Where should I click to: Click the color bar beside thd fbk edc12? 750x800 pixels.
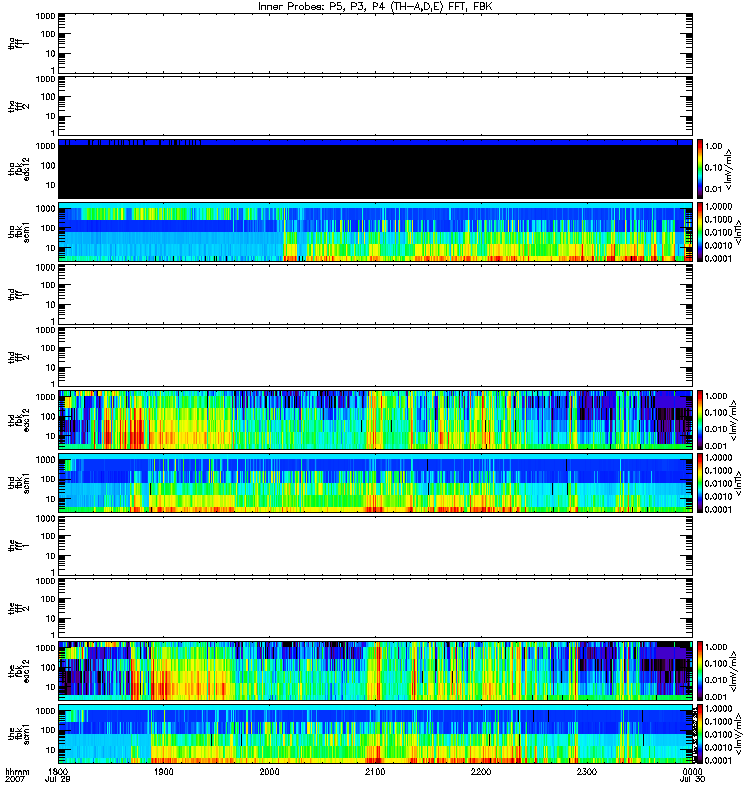(x=700, y=420)
